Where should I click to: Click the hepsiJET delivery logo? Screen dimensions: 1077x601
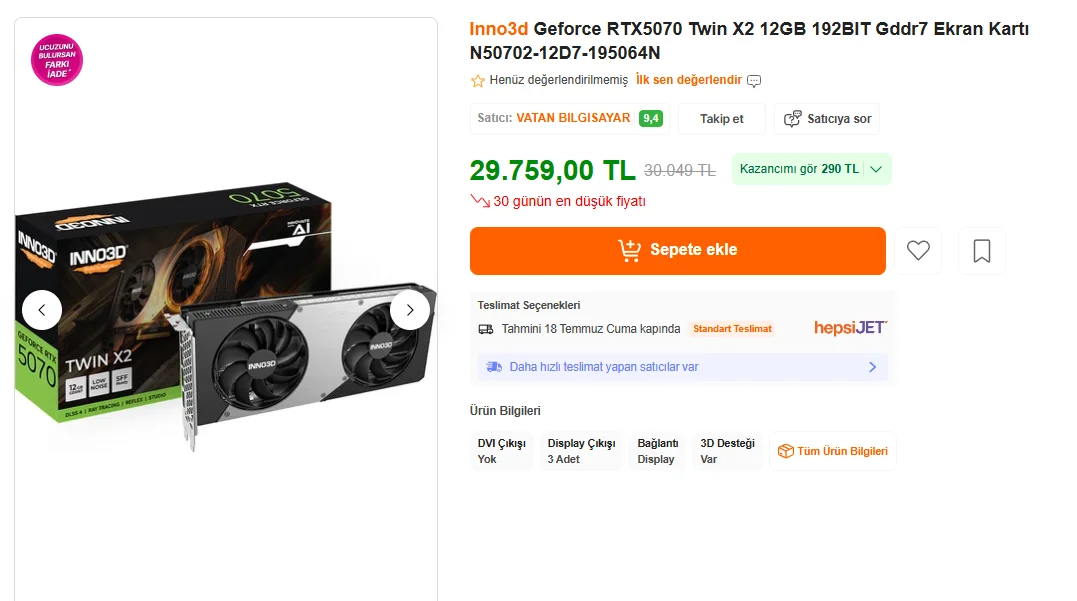click(x=850, y=328)
